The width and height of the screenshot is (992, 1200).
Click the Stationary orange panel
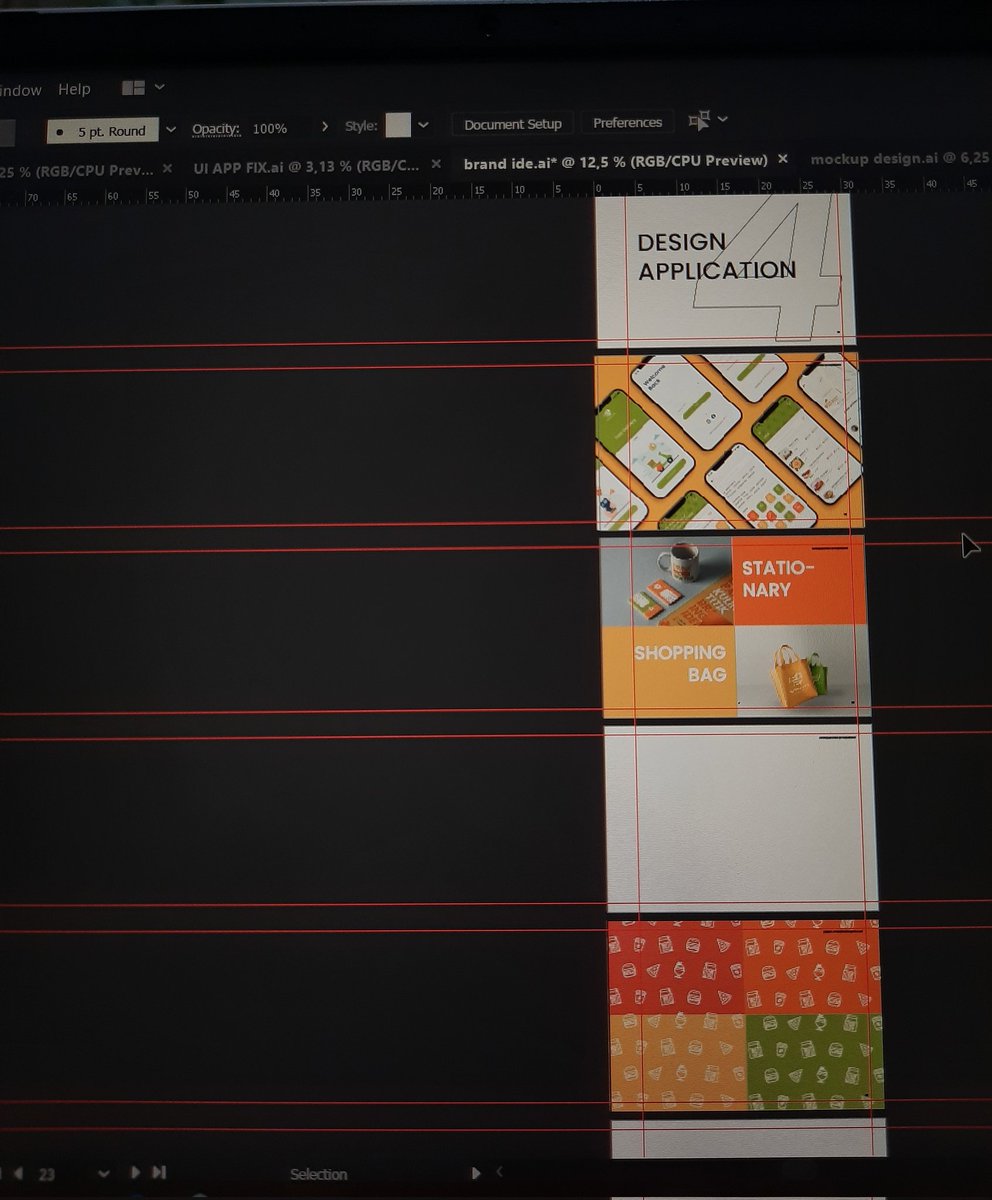coord(799,581)
